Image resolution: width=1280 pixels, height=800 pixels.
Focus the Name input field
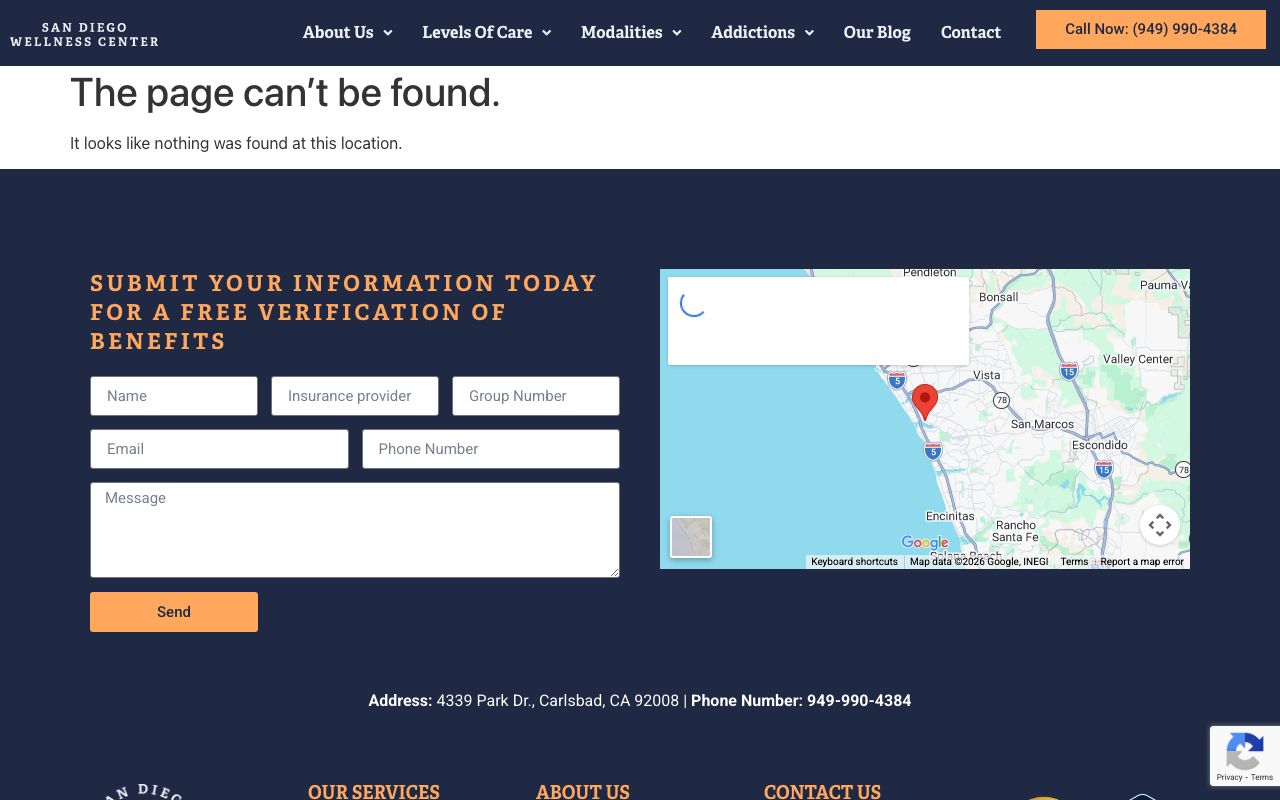click(174, 396)
